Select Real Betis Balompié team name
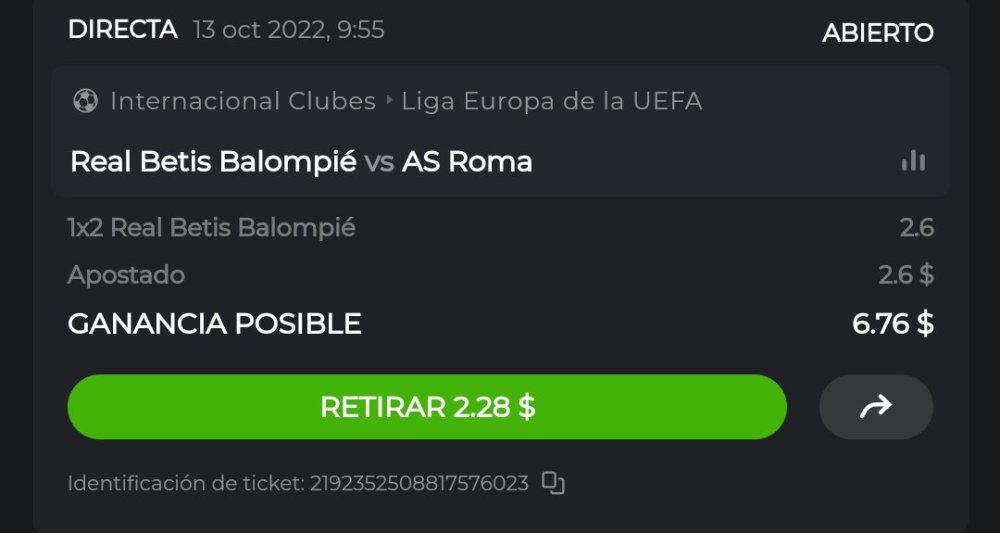 point(213,161)
